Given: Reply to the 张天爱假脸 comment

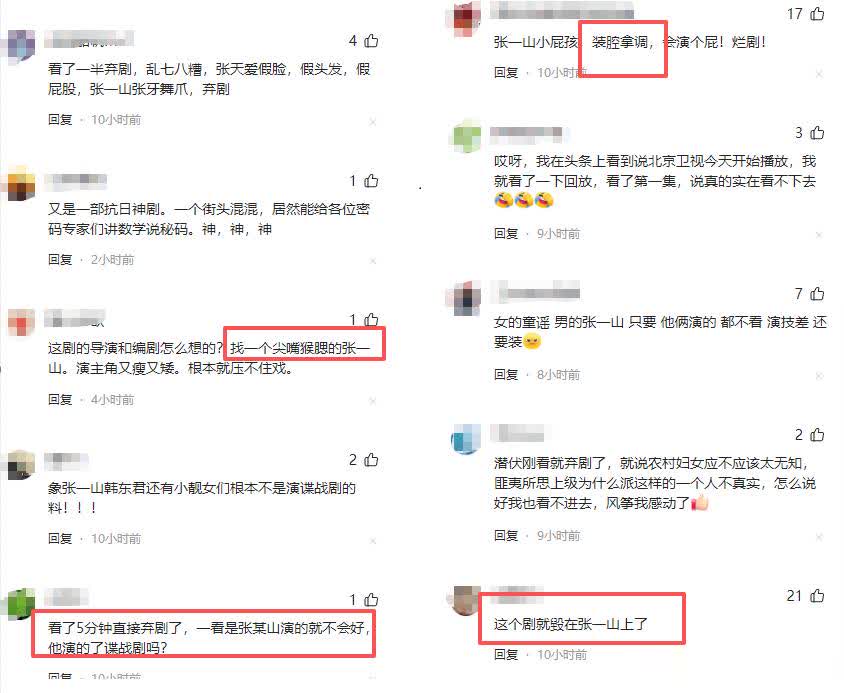Looking at the screenshot, I should (60, 120).
